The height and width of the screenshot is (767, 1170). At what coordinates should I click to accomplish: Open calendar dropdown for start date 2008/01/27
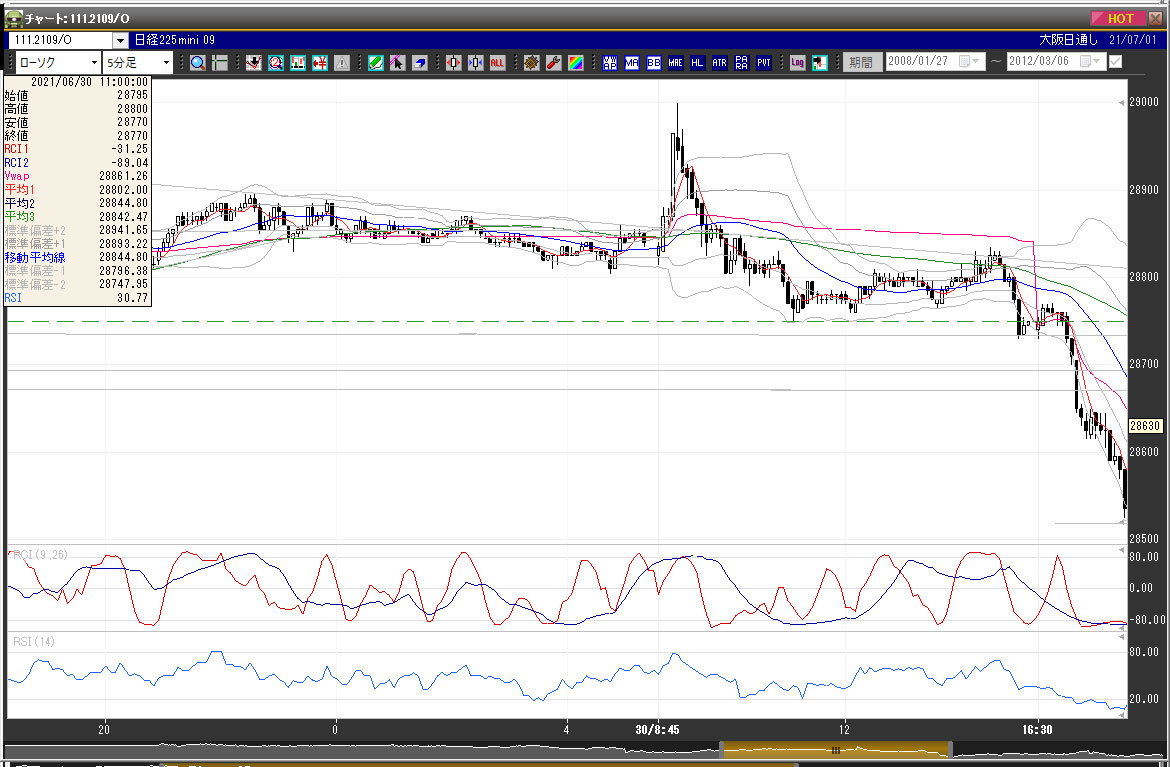pyautogui.click(x=969, y=61)
